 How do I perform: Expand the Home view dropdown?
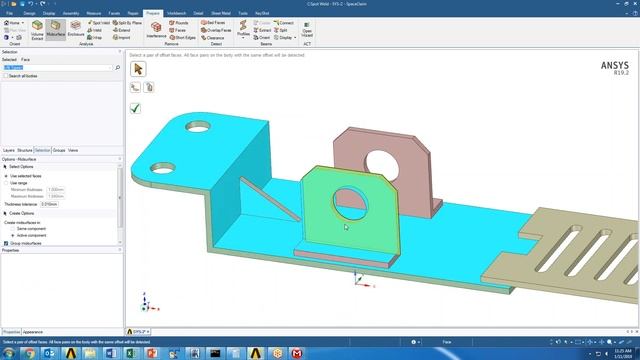[x=22, y=23]
